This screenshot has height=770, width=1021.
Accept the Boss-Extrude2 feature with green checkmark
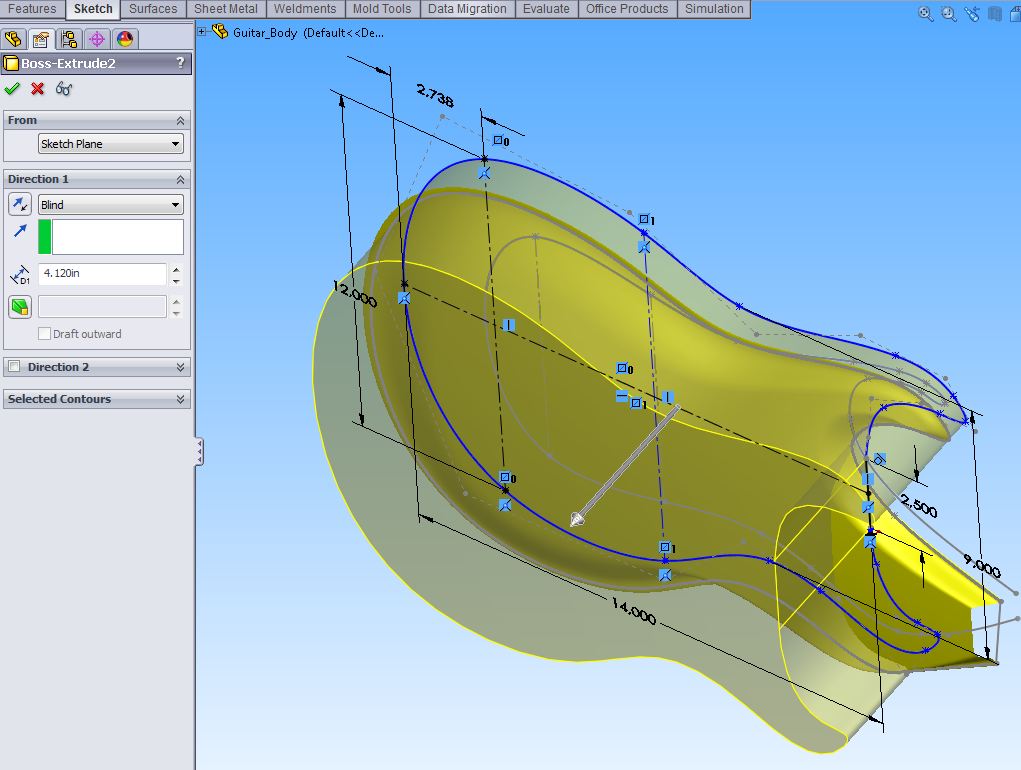13,88
